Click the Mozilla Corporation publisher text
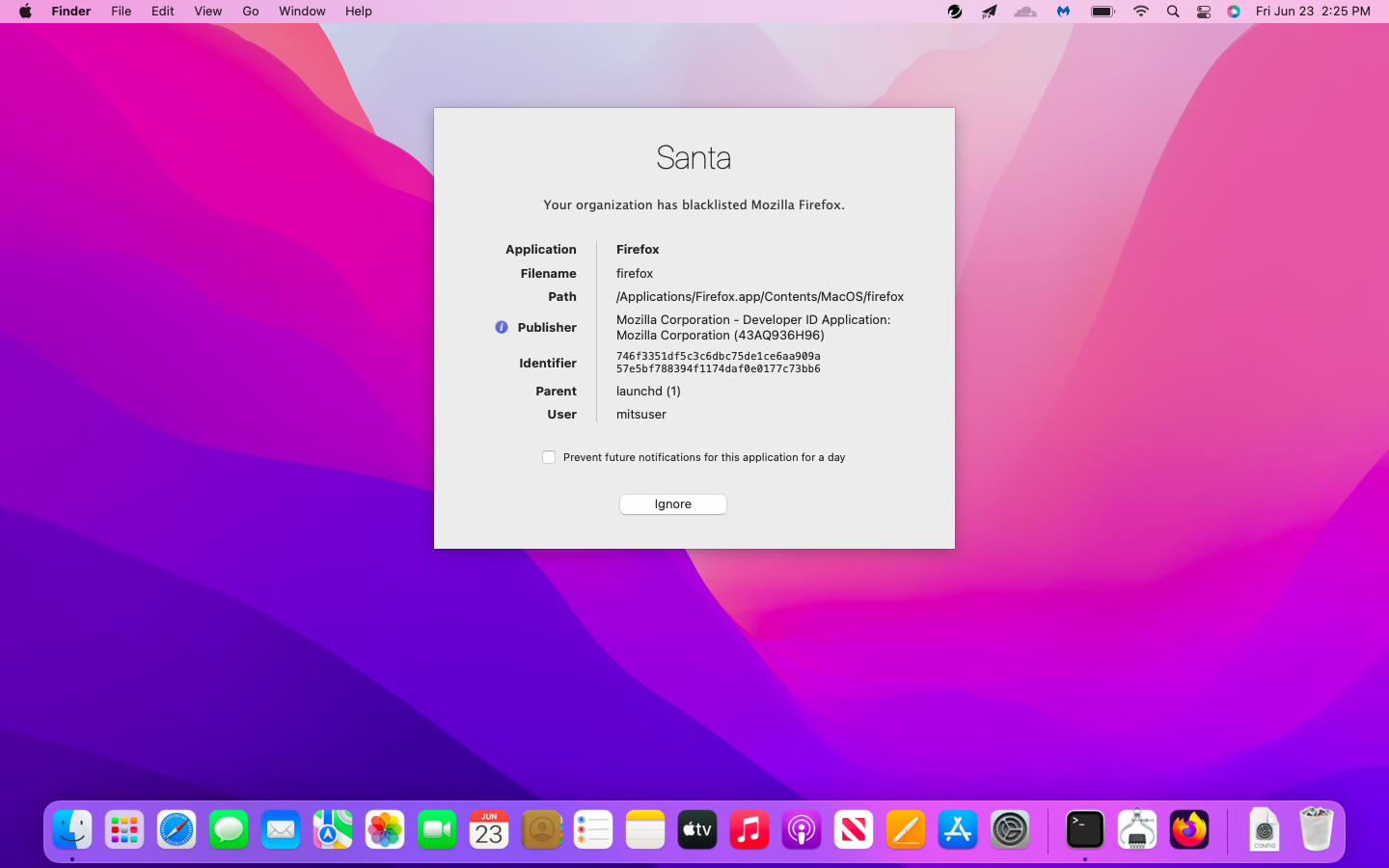This screenshot has height=868, width=1389. [x=753, y=328]
